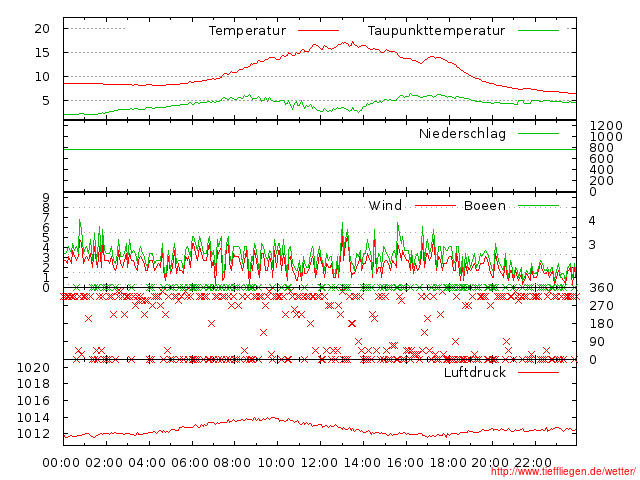
Task: Click the red Niederschlag legend line
Action: (x=537, y=134)
